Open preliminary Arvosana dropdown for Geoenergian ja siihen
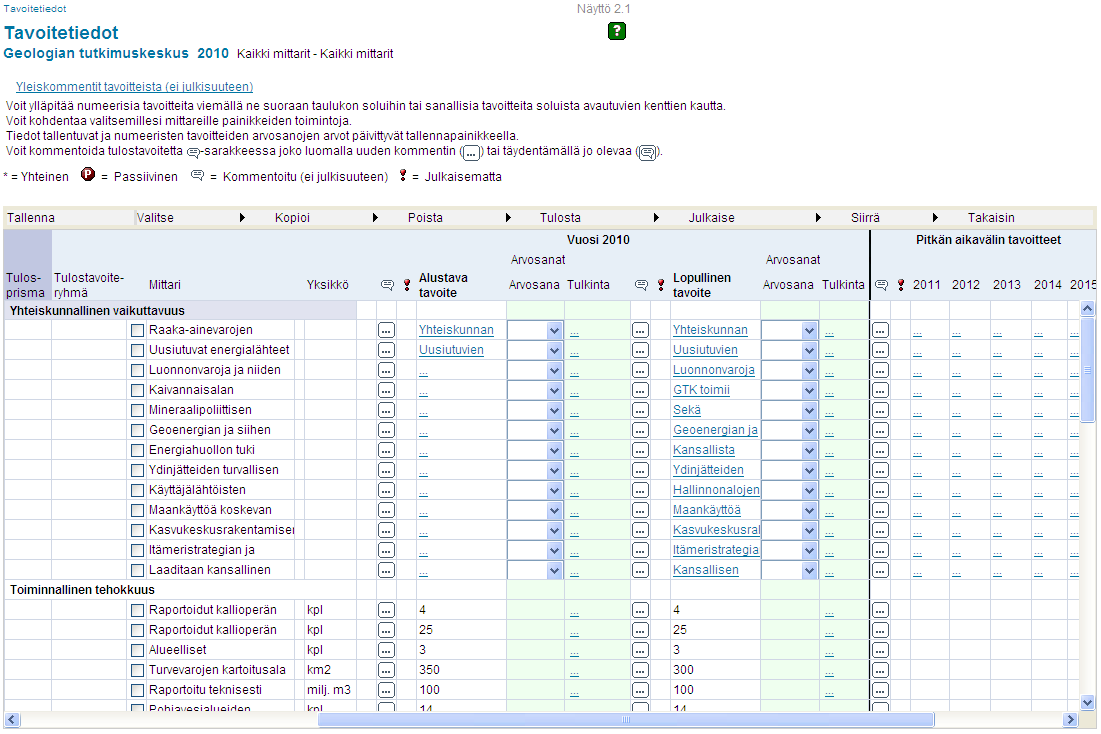Viewport: 1101px width, 734px height. (x=535, y=430)
